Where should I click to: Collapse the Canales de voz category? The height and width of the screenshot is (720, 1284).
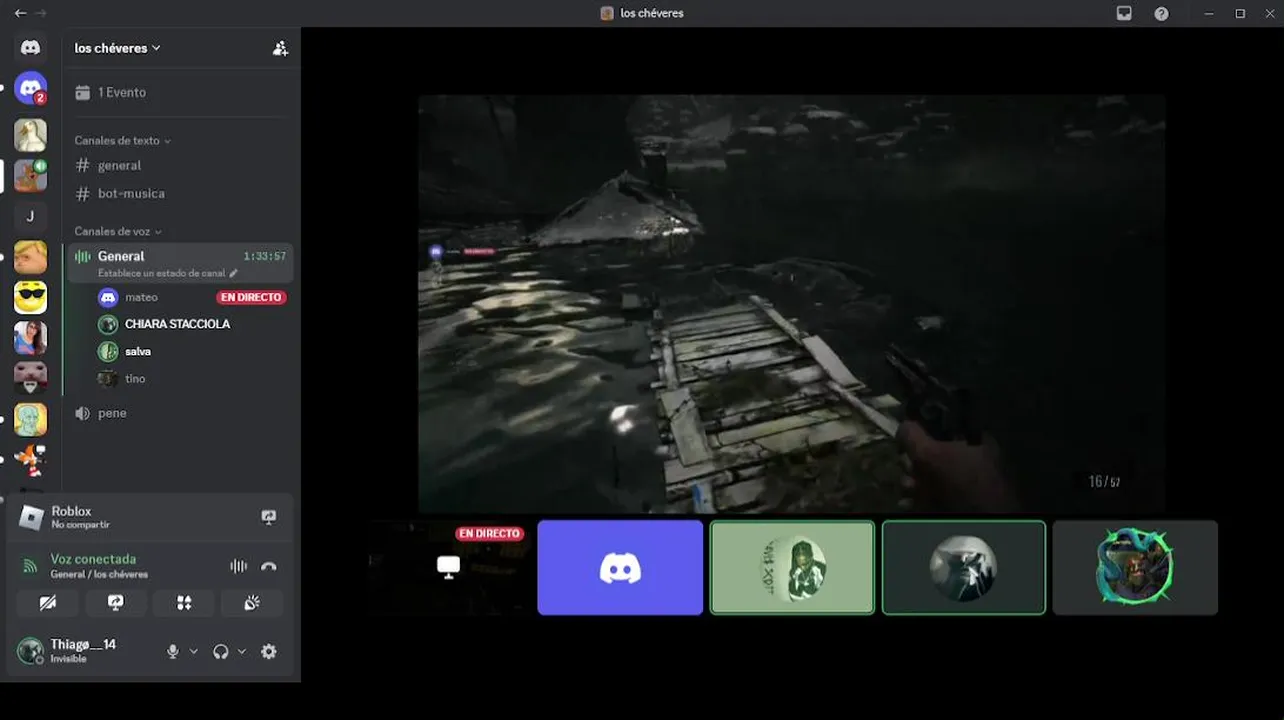118,232
